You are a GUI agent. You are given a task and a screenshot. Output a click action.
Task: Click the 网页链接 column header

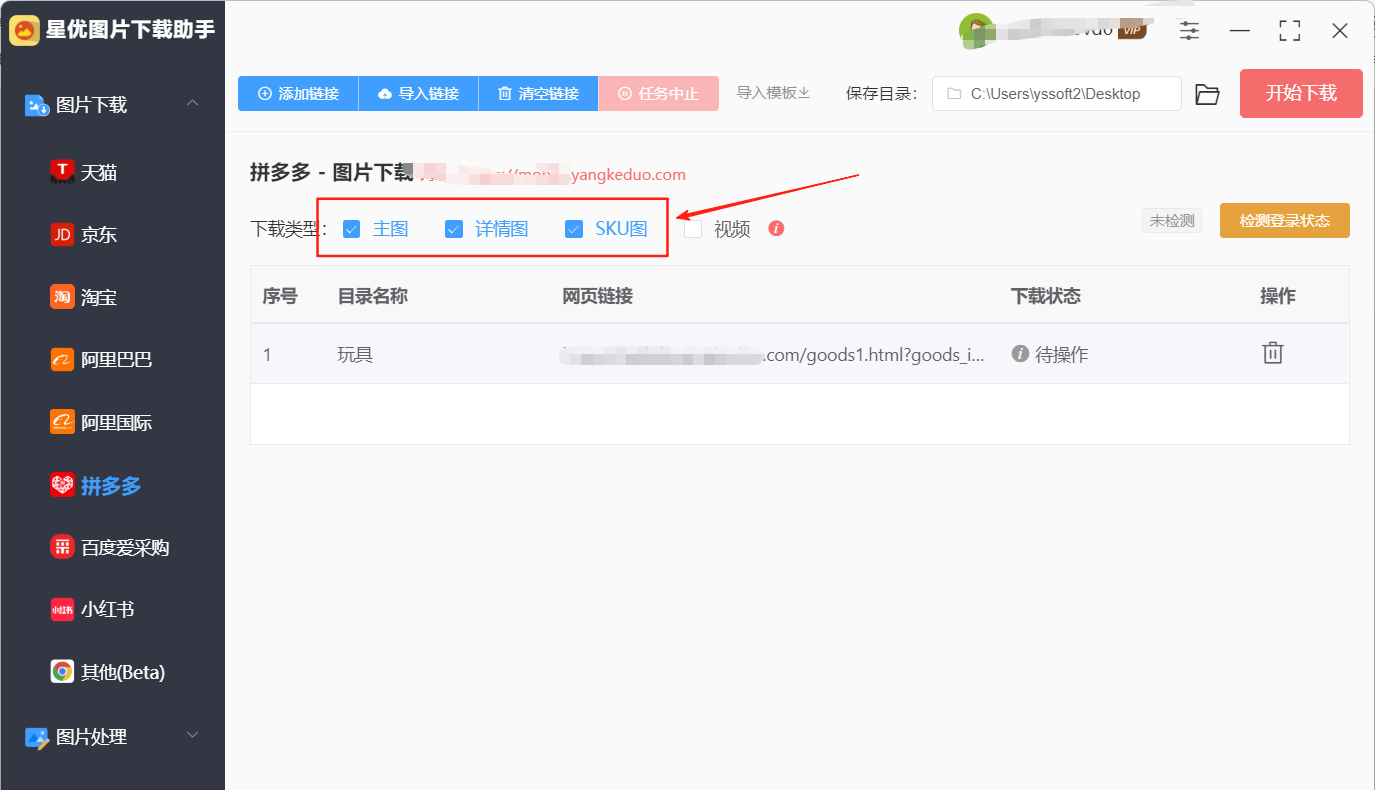[598, 296]
